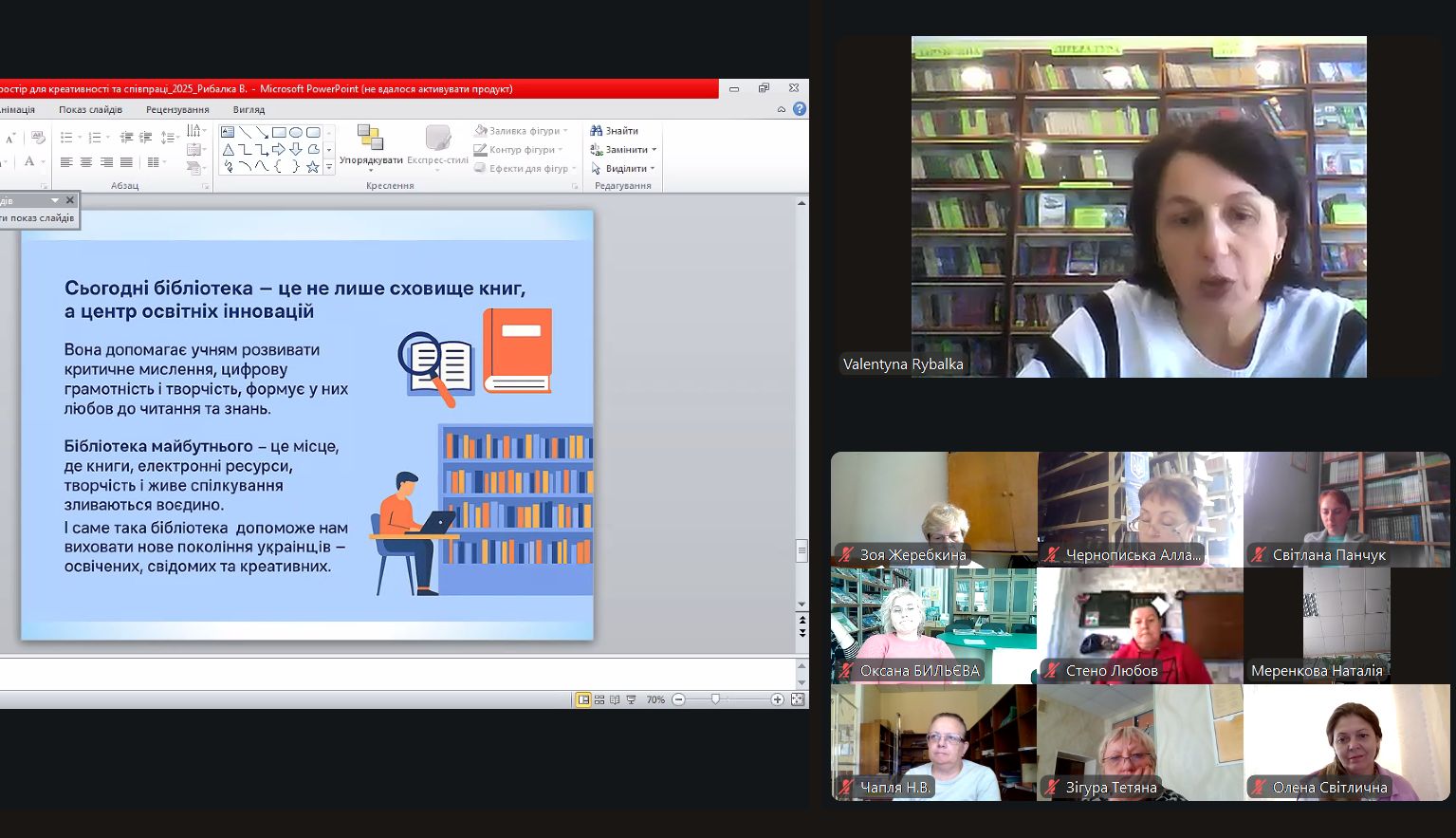This screenshot has height=838, width=1456.
Task: Open the Рецензування ribbon tab
Action: (x=177, y=110)
